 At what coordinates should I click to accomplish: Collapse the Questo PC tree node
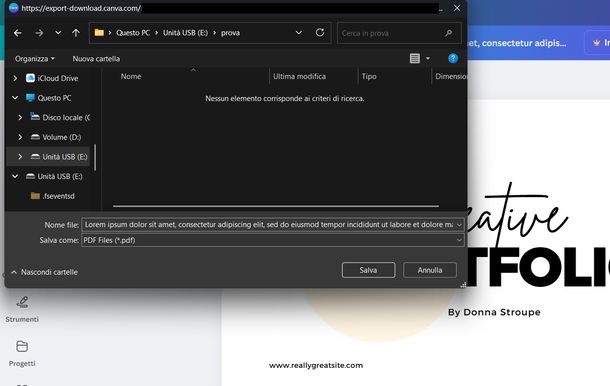(15, 98)
